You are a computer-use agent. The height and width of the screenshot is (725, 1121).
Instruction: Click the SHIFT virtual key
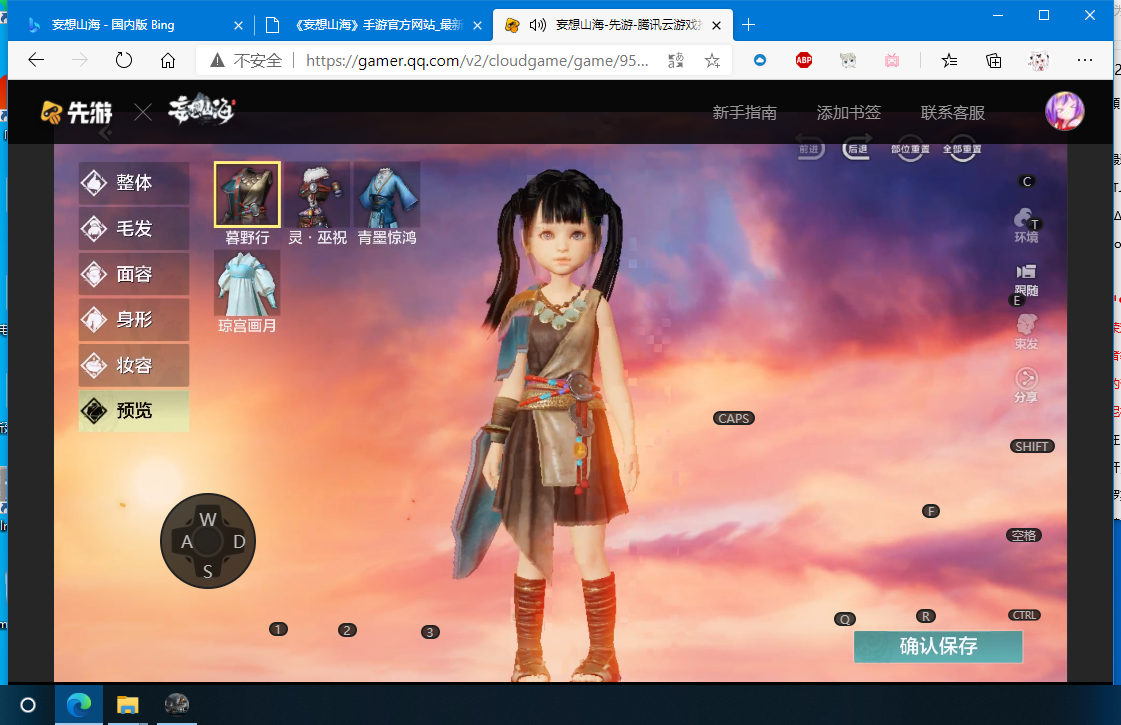pyautogui.click(x=1032, y=446)
